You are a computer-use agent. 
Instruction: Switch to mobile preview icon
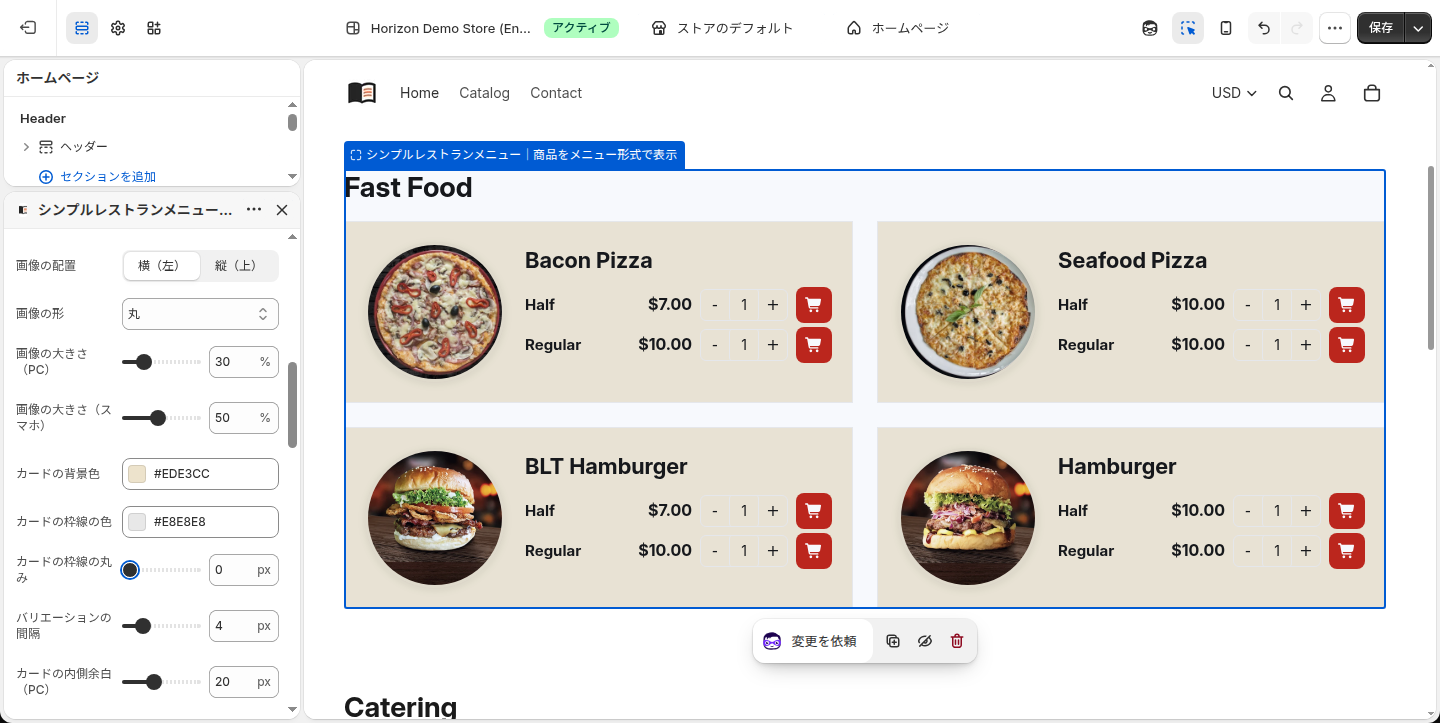1226,28
